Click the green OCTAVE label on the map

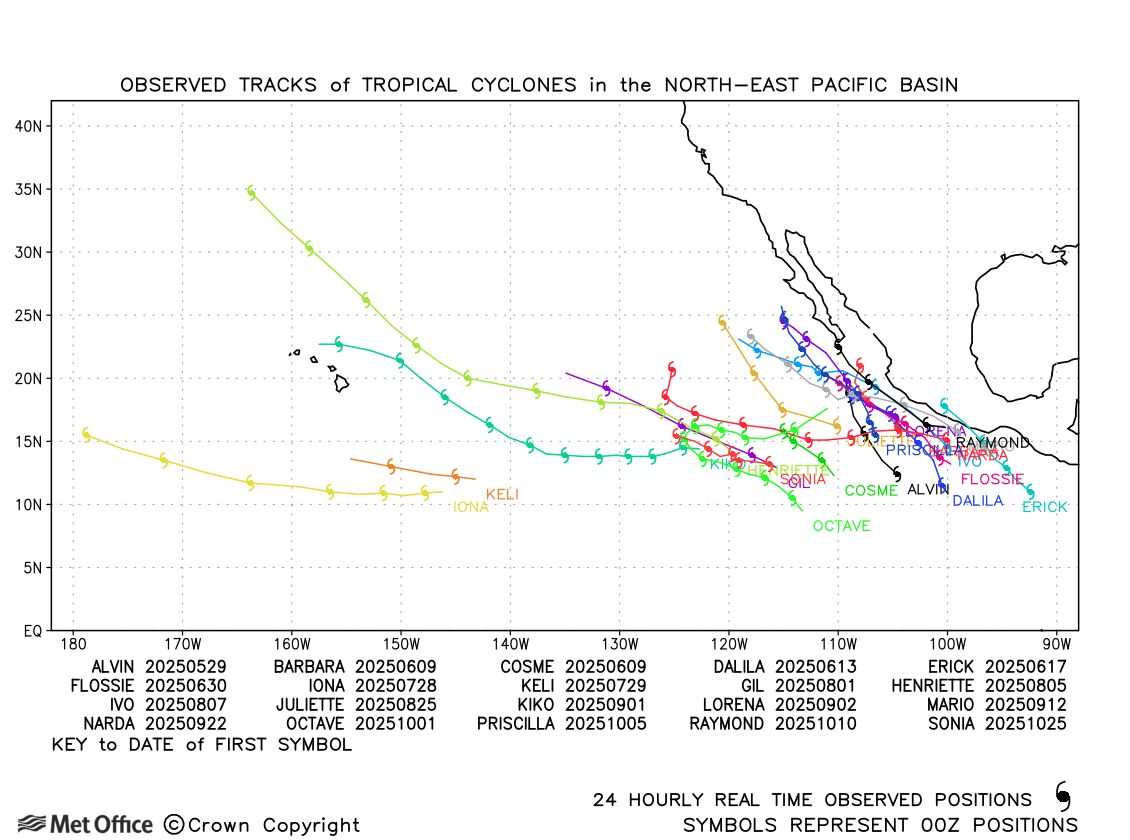841,526
